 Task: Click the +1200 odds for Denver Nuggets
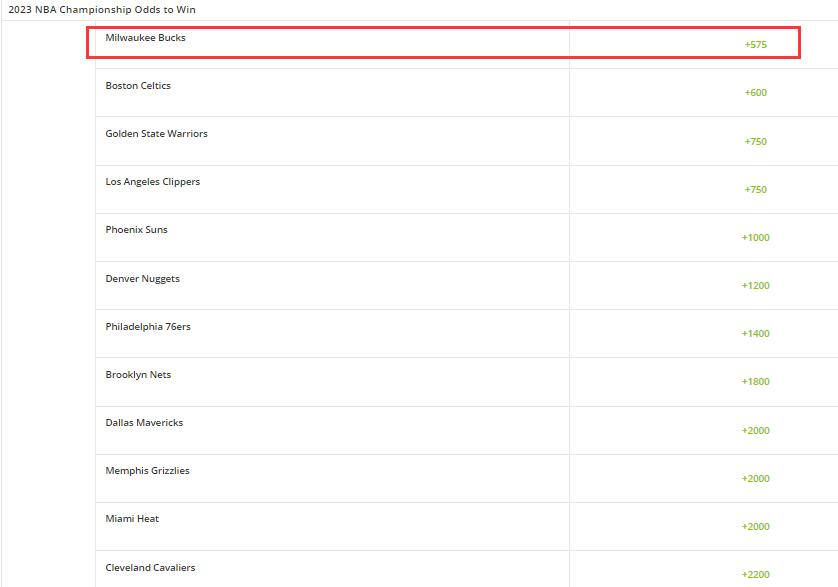pyautogui.click(x=756, y=285)
